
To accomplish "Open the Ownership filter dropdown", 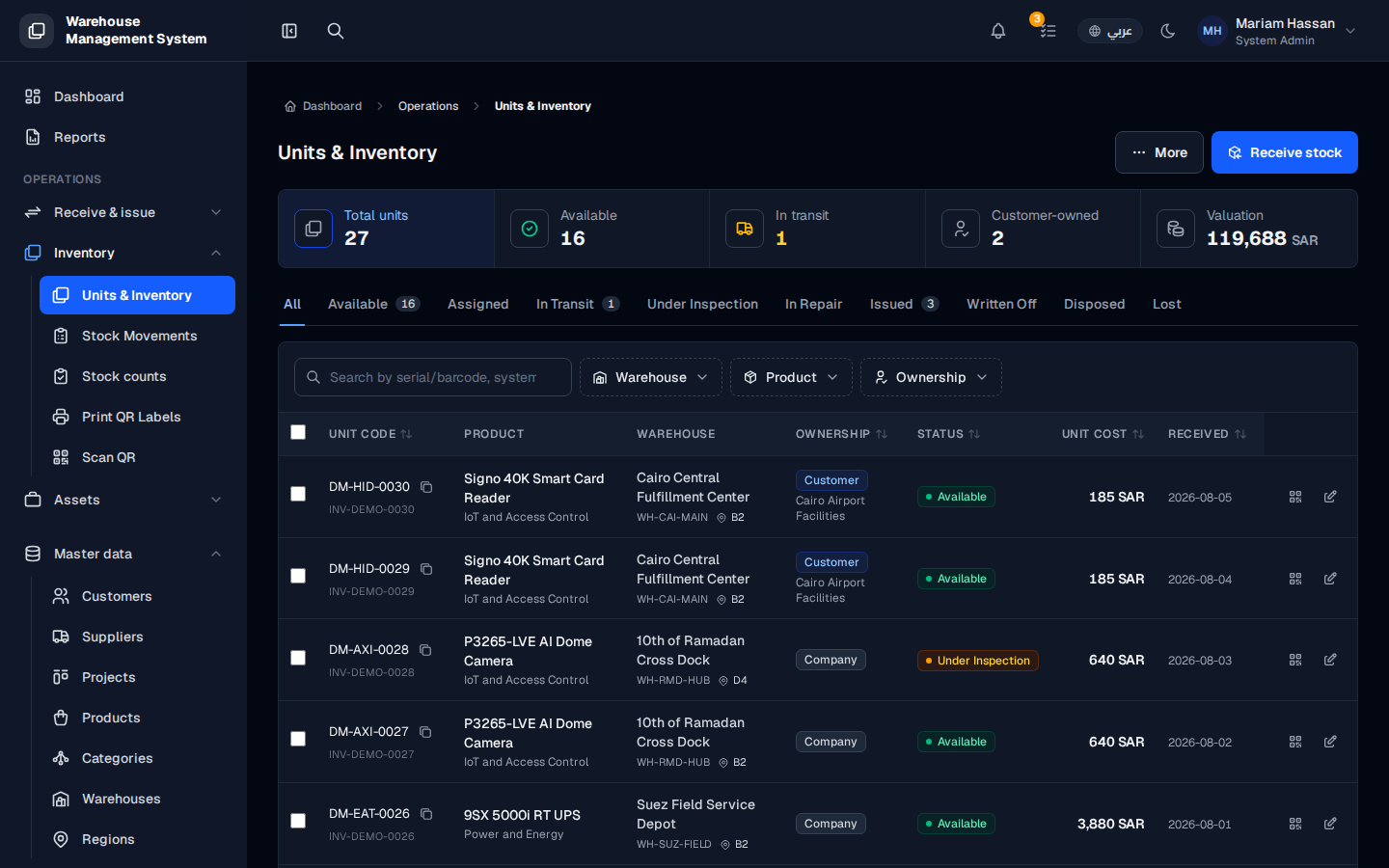I will click(x=931, y=377).
